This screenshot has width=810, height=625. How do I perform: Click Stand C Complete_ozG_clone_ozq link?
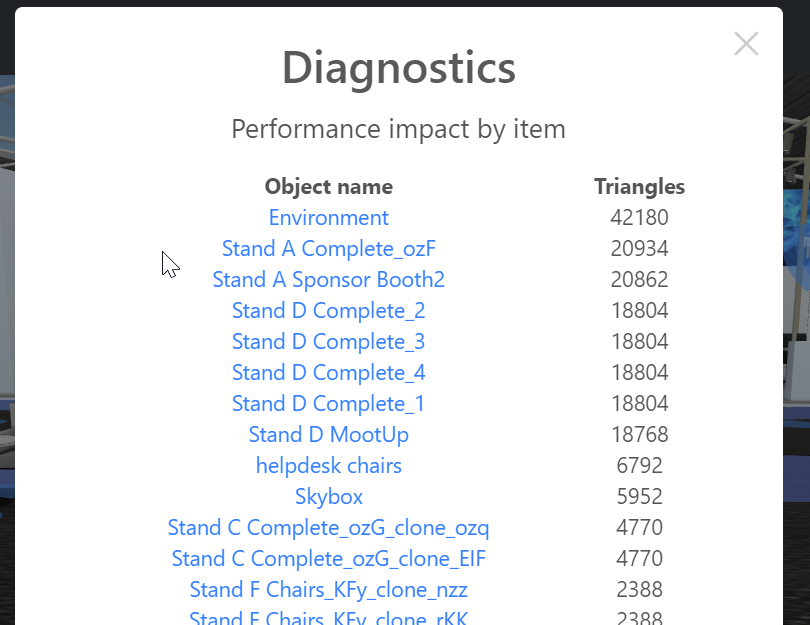[328, 527]
